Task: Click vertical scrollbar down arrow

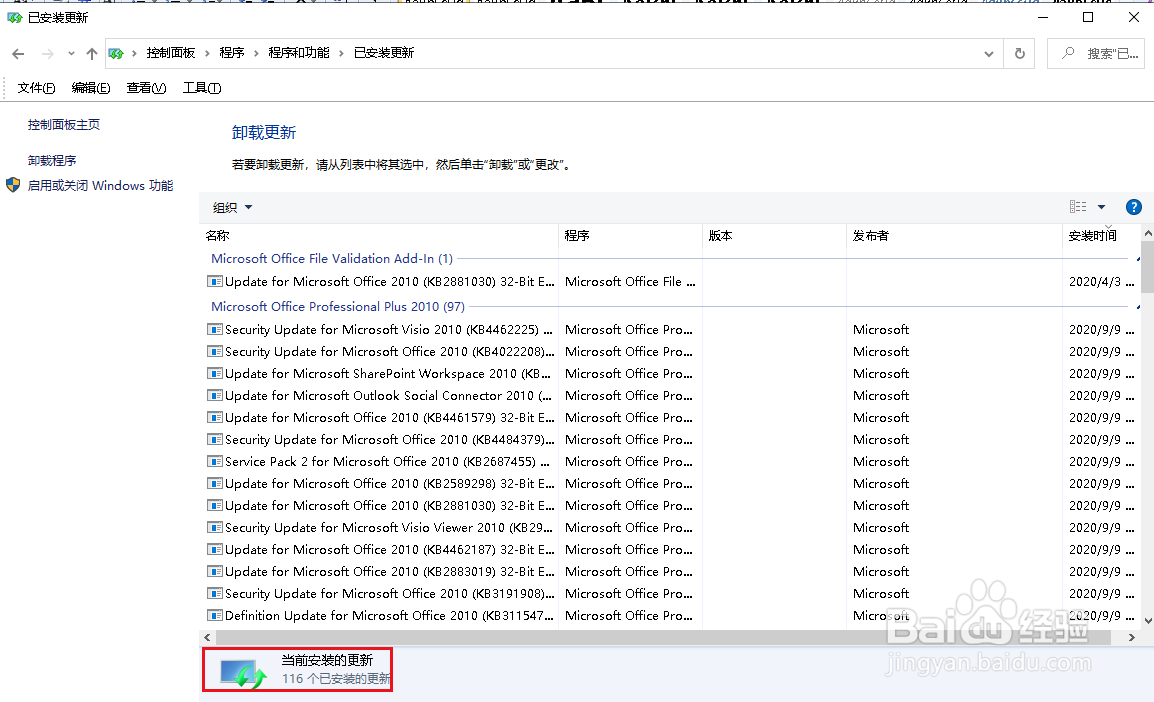Action: click(1147, 620)
